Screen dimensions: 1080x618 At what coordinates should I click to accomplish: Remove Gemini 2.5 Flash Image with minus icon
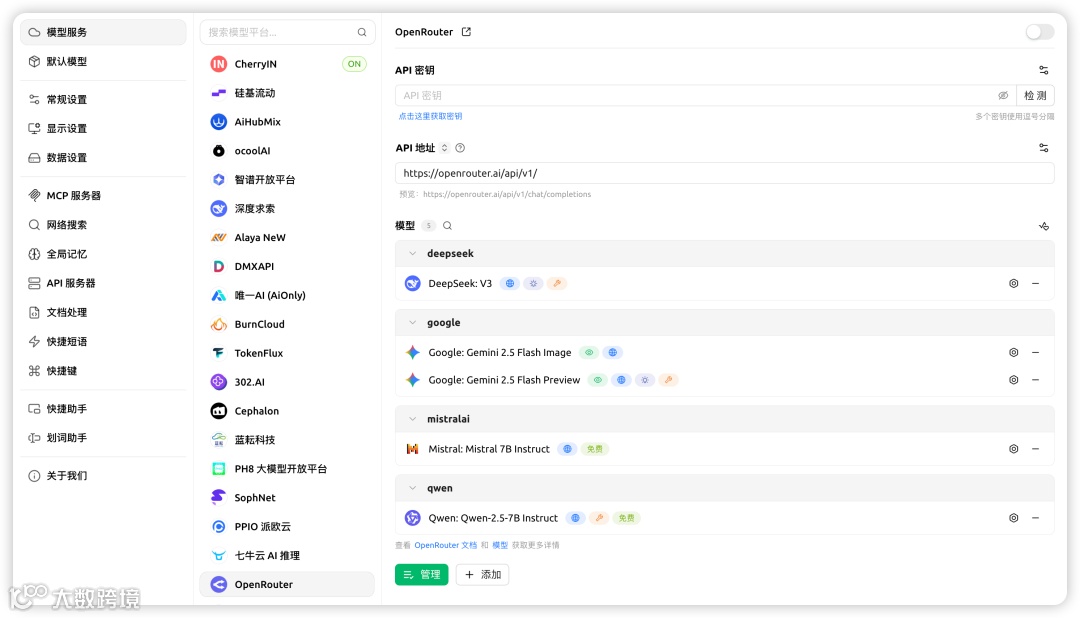click(1037, 352)
